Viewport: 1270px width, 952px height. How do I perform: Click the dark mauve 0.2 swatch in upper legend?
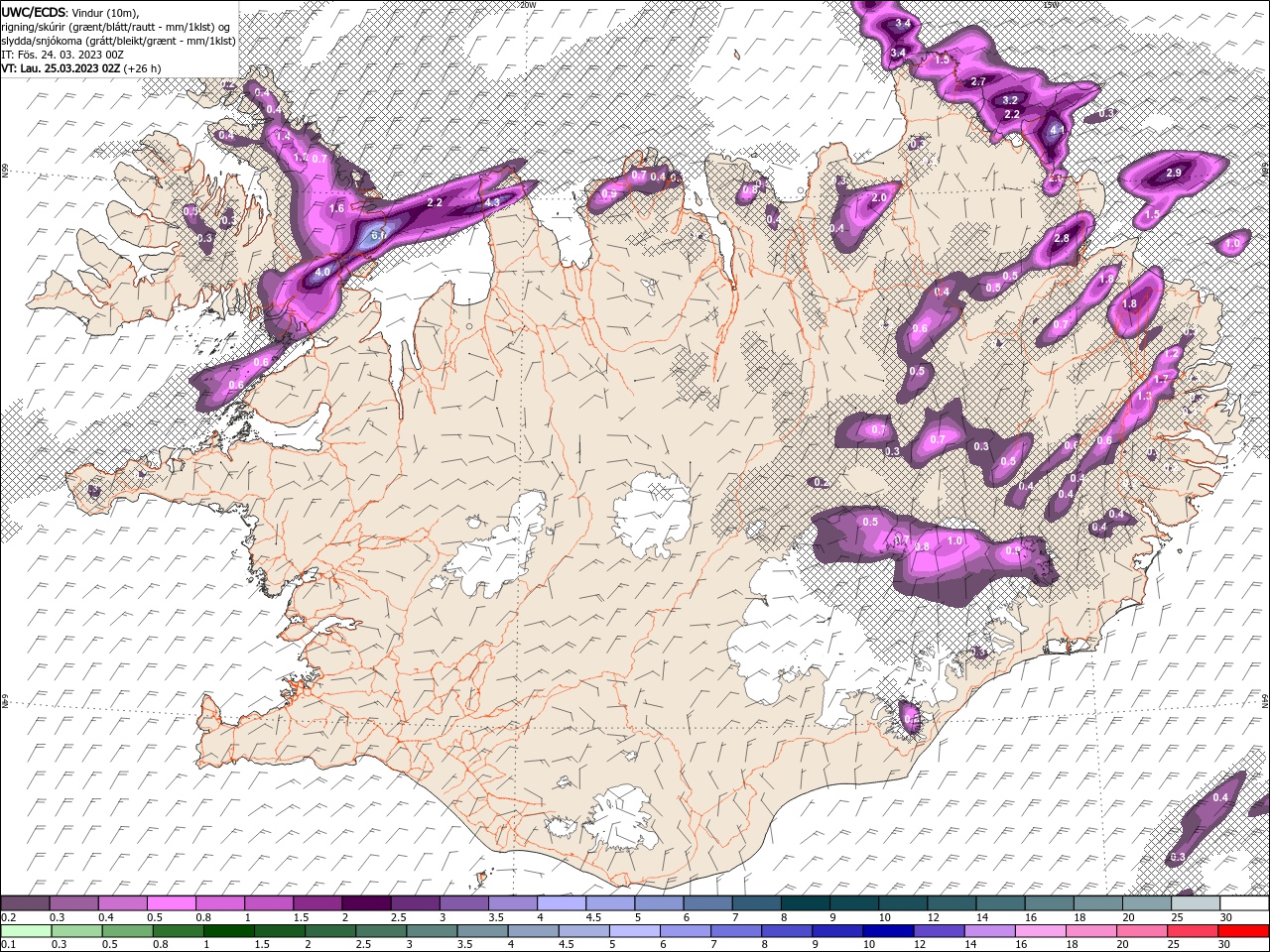click(25, 903)
